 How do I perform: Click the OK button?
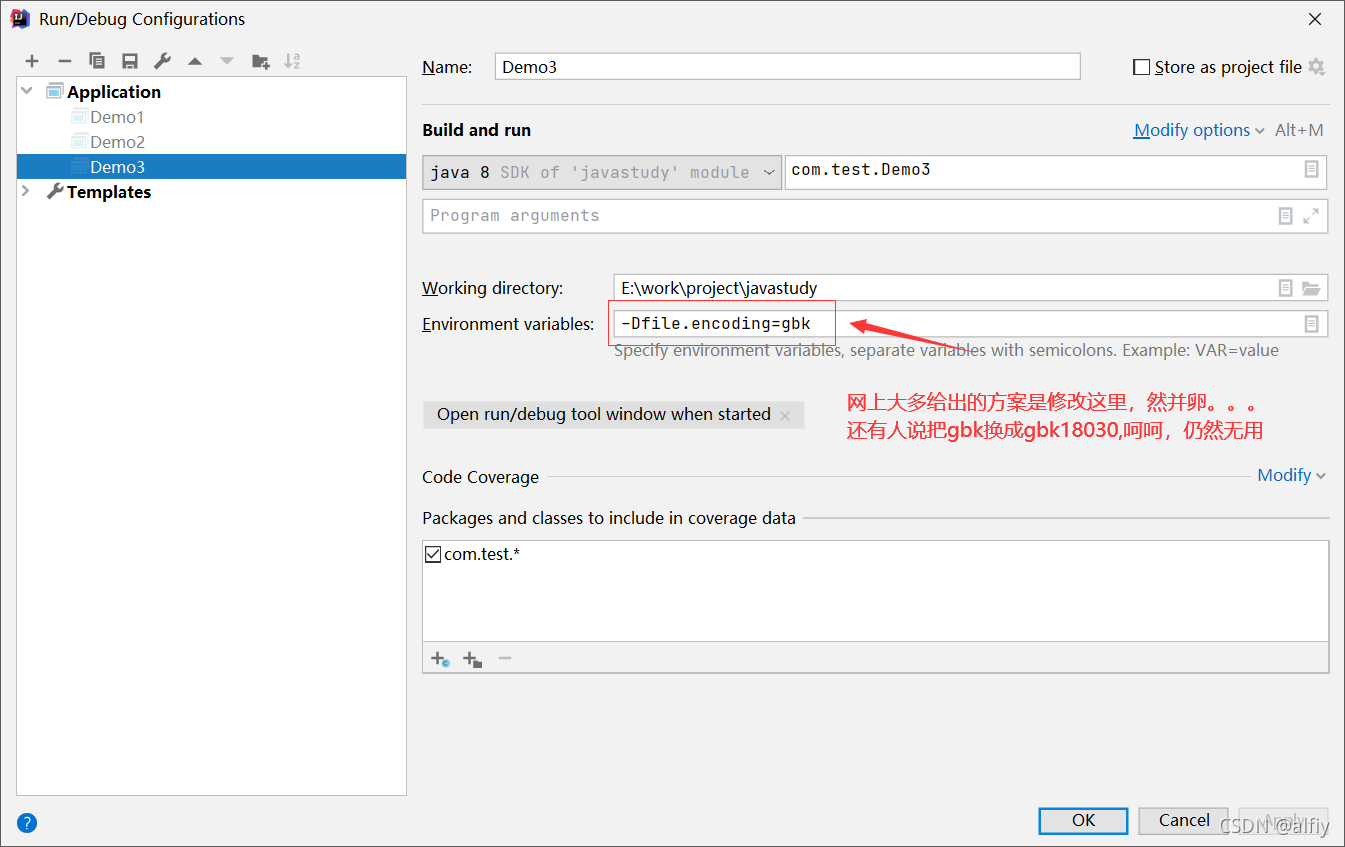click(1083, 820)
